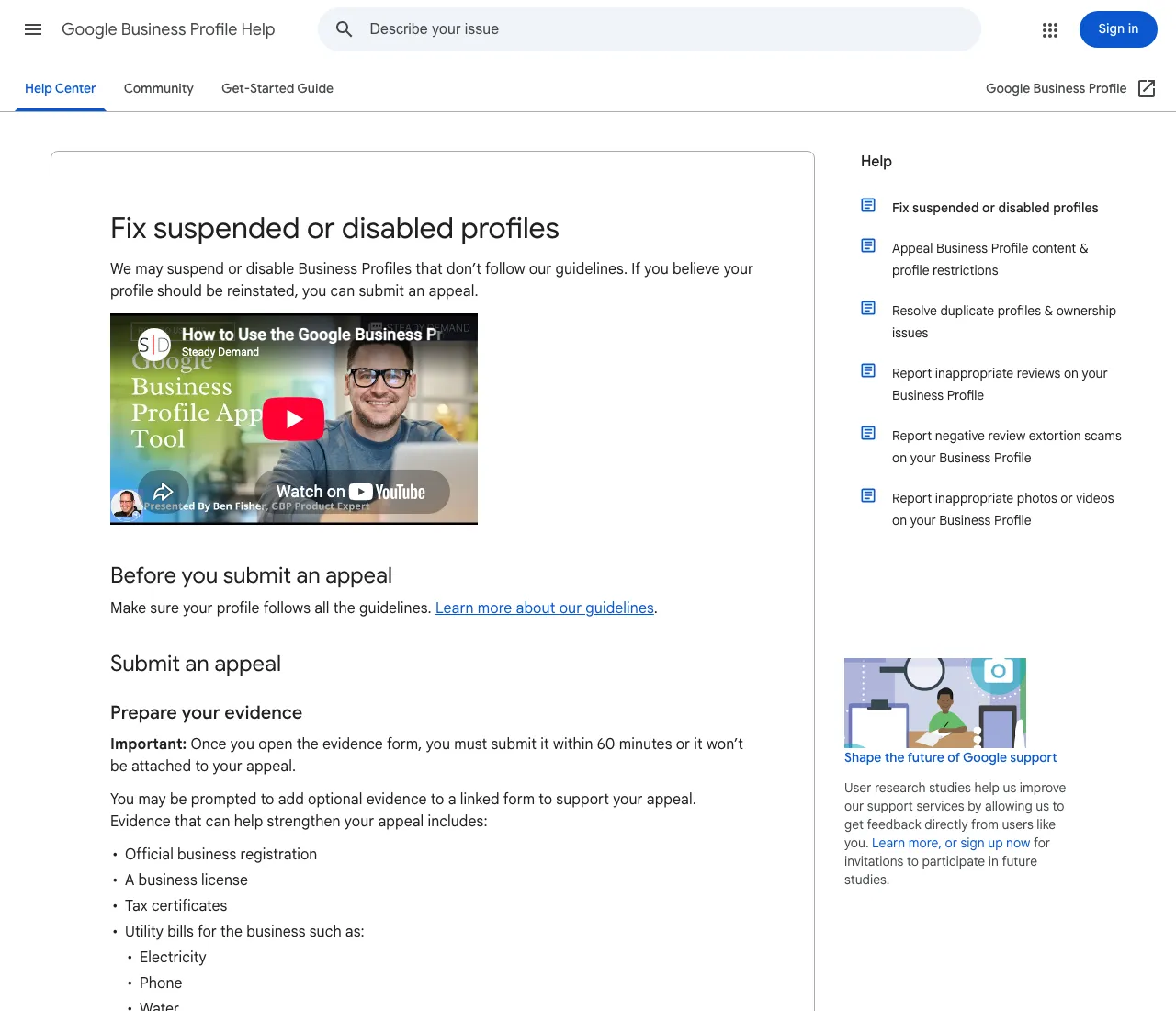Click article icon beside Report negative review extortion
1176x1011 pixels.
pos(868,433)
